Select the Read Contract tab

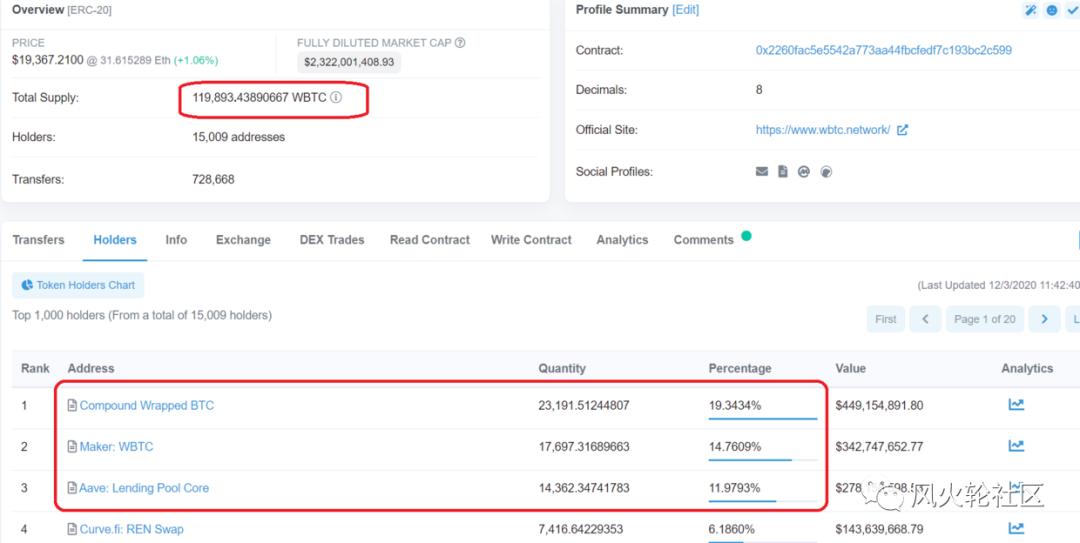430,240
